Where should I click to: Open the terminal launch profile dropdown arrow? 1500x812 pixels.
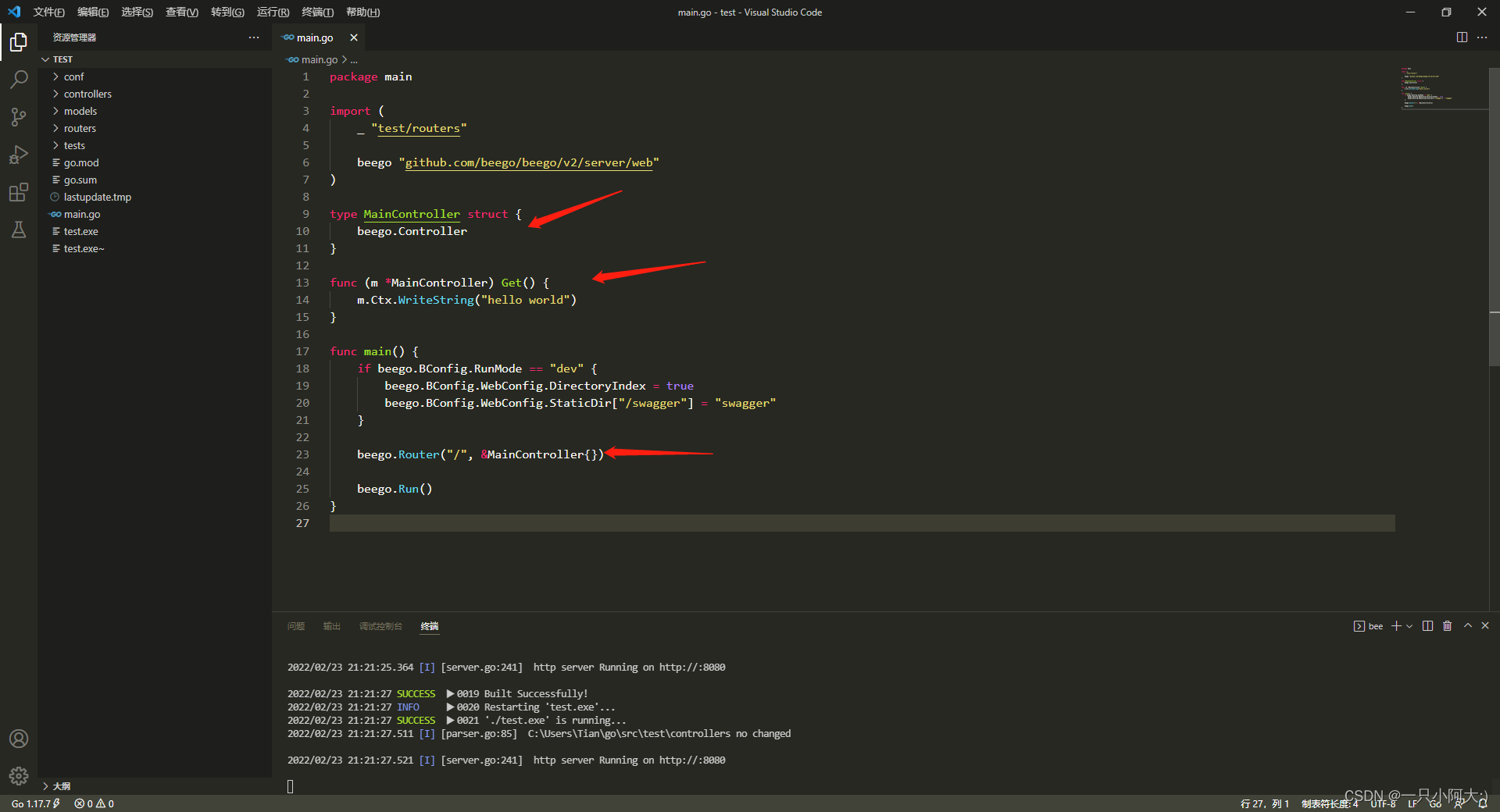(x=1409, y=626)
